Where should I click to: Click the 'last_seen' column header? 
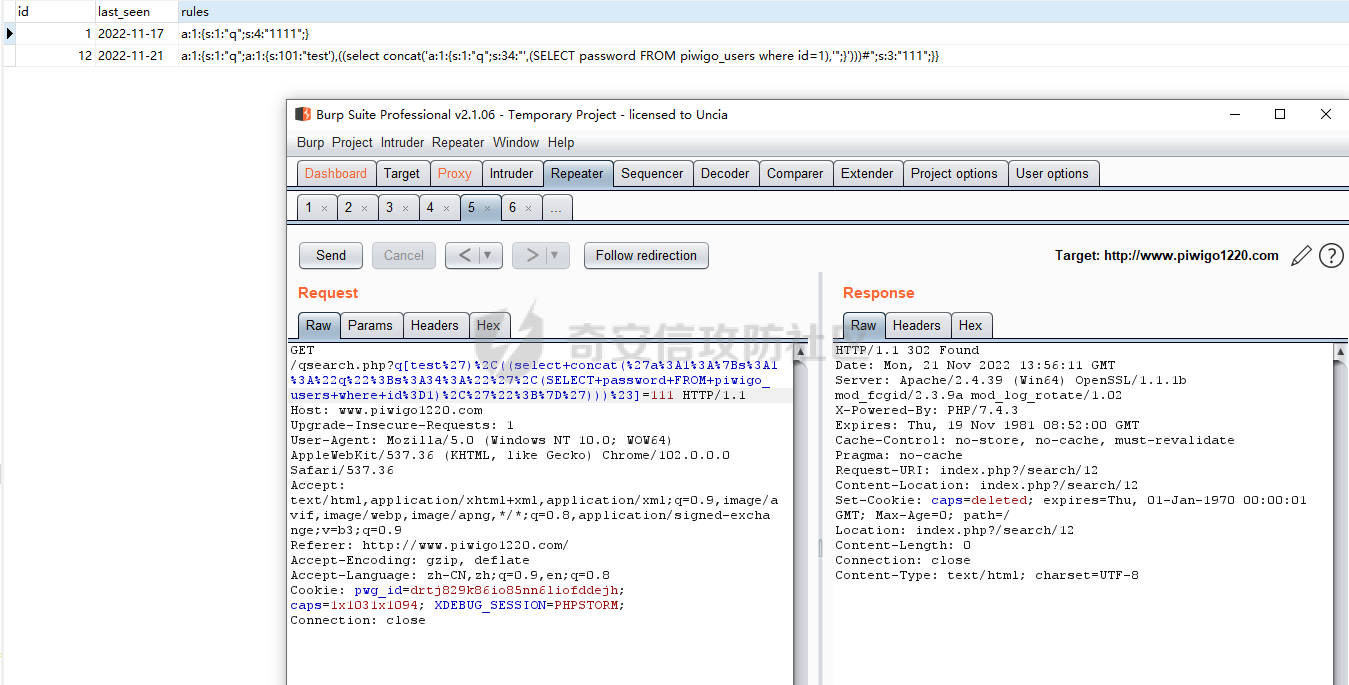(x=135, y=12)
